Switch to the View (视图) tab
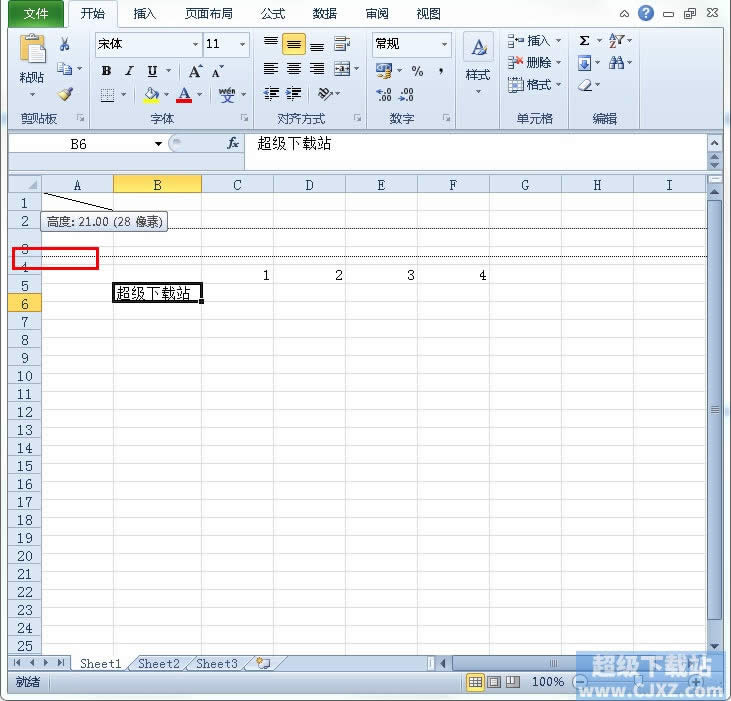The image size is (731, 701). click(x=428, y=14)
